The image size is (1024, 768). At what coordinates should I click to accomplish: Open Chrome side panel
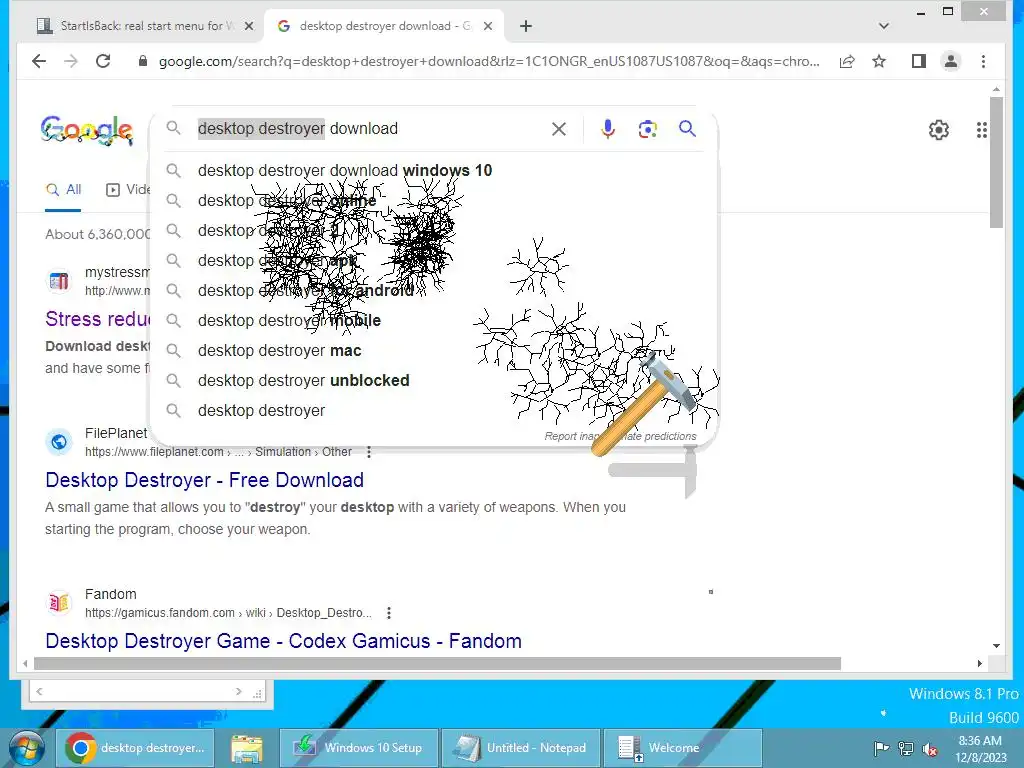click(x=919, y=61)
